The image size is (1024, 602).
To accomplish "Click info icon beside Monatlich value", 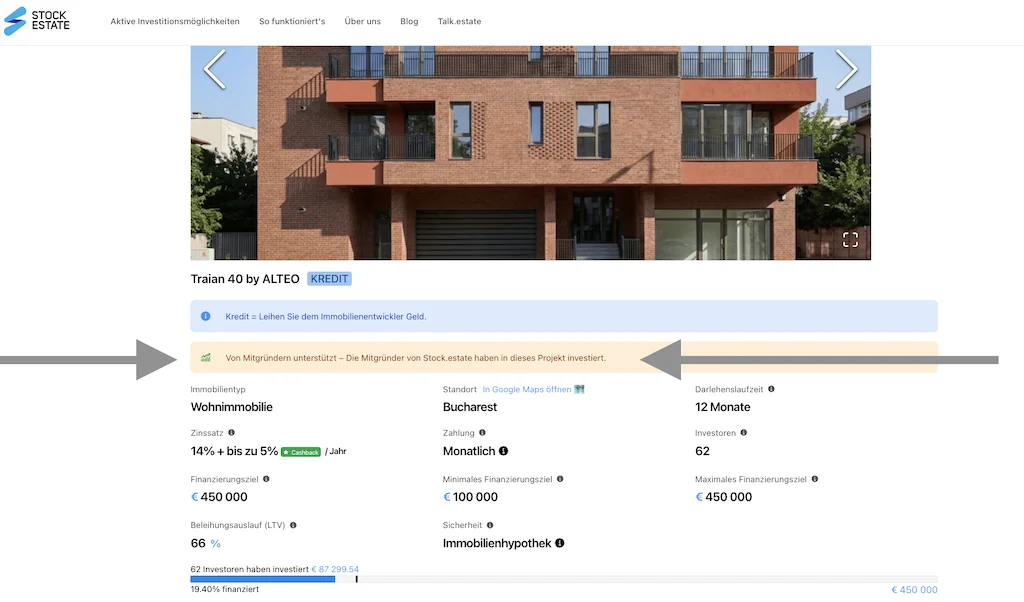I will [x=504, y=451].
